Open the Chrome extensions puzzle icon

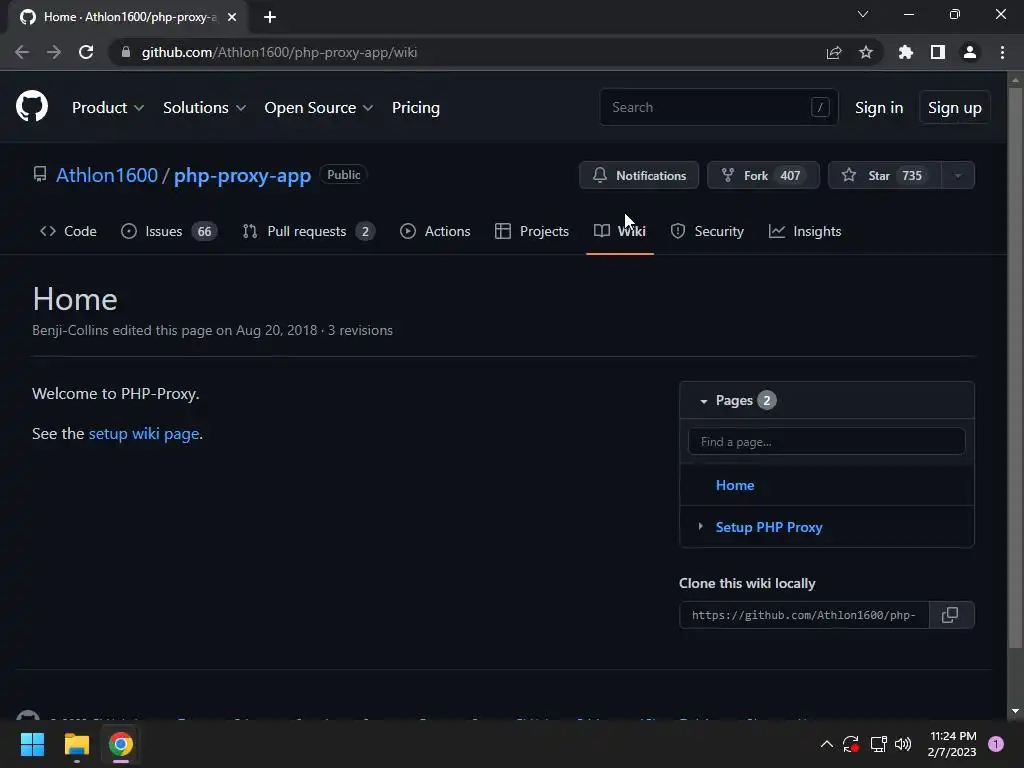[905, 52]
